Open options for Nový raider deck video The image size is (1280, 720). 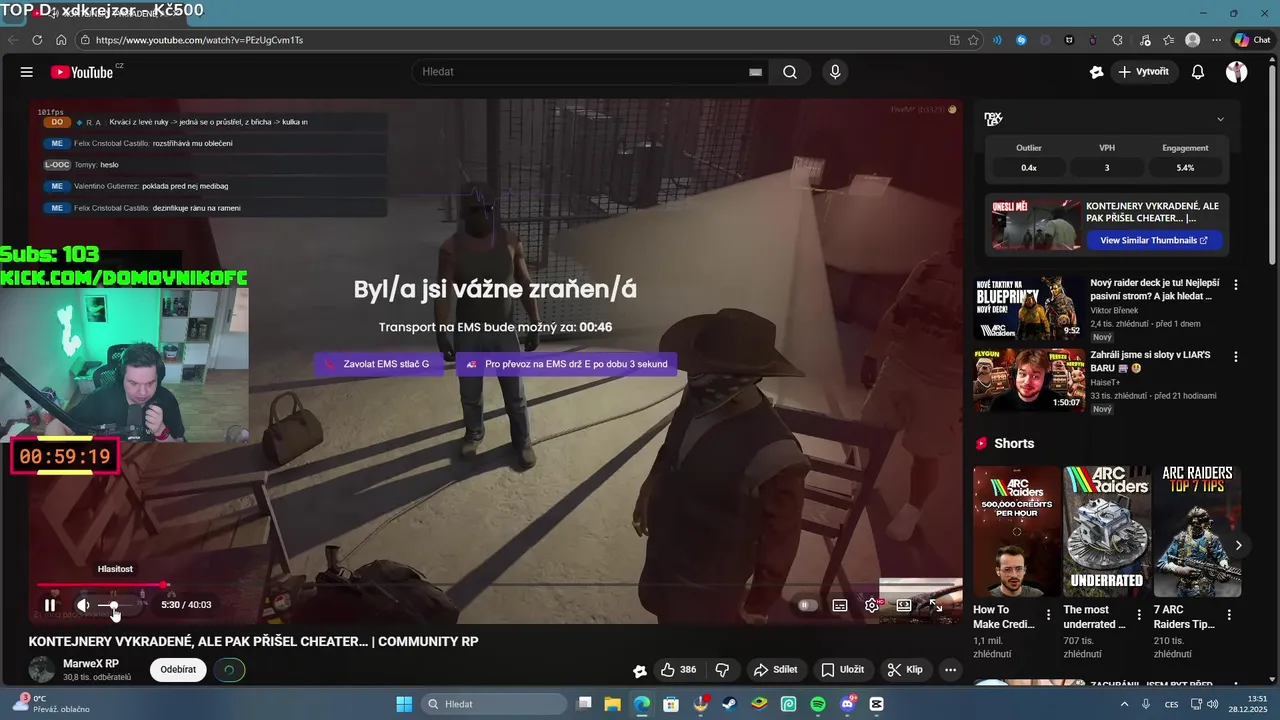[1236, 285]
